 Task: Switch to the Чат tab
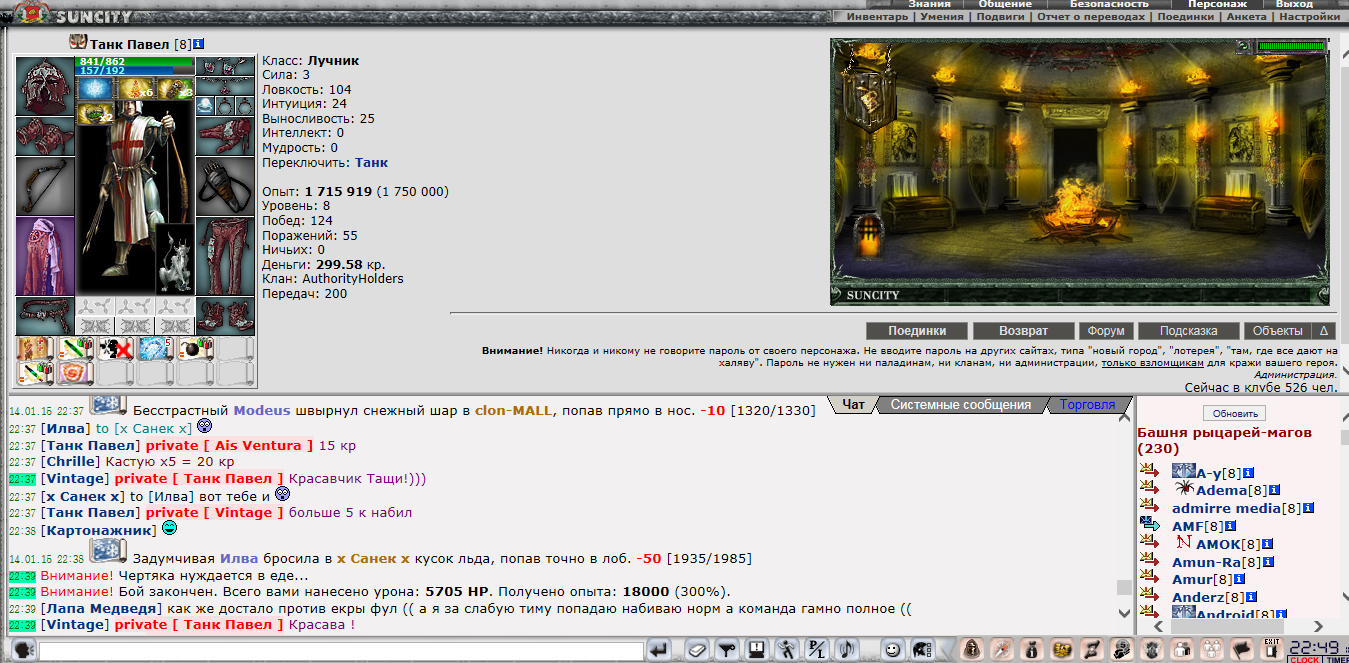pyautogui.click(x=852, y=405)
